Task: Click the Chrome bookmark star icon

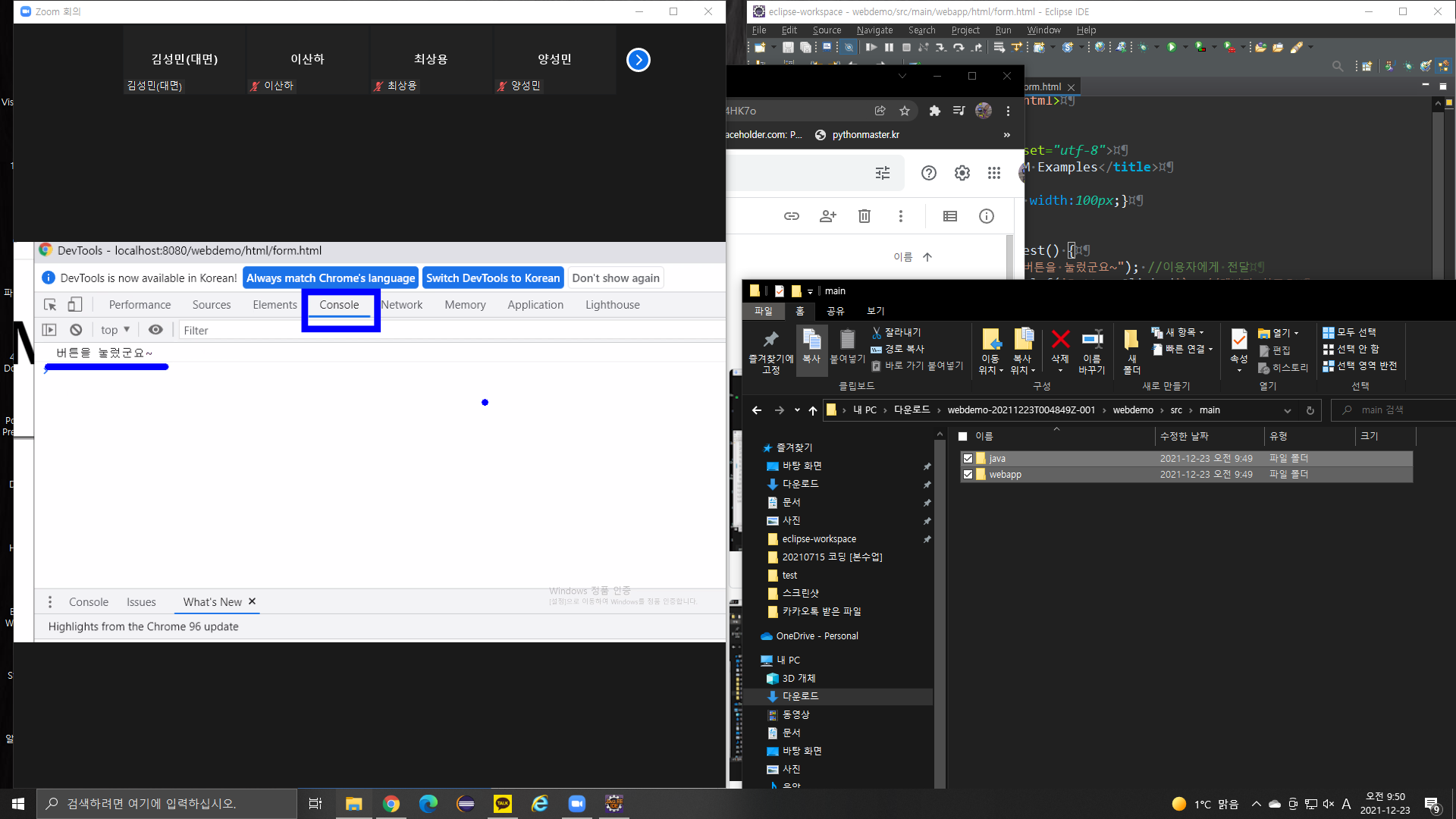Action: (905, 111)
